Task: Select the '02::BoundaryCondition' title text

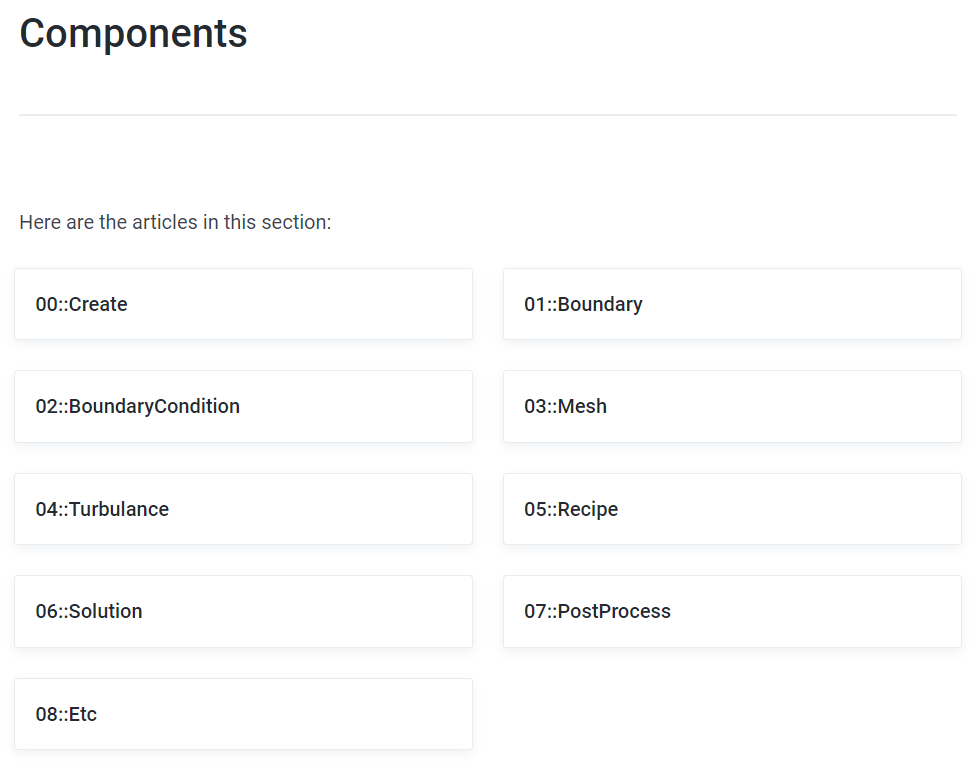Action: pyautogui.click(x=138, y=407)
